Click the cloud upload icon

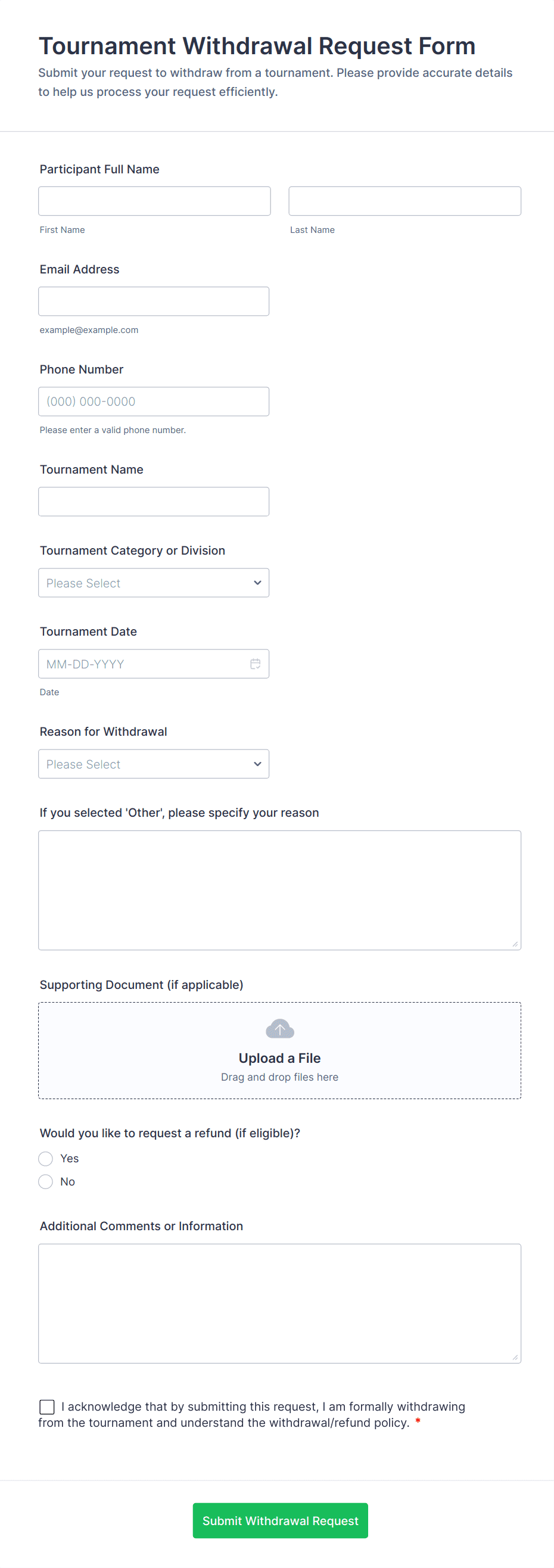279,1029
